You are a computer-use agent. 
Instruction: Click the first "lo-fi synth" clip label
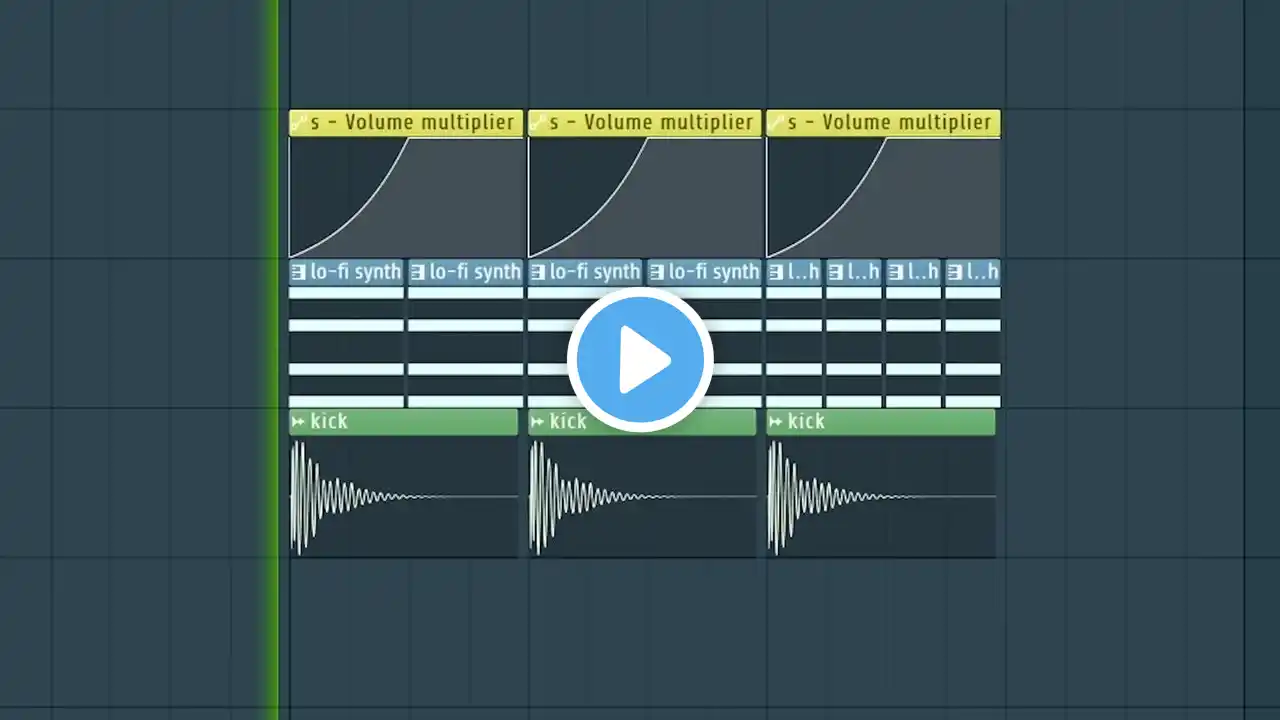[356, 272]
